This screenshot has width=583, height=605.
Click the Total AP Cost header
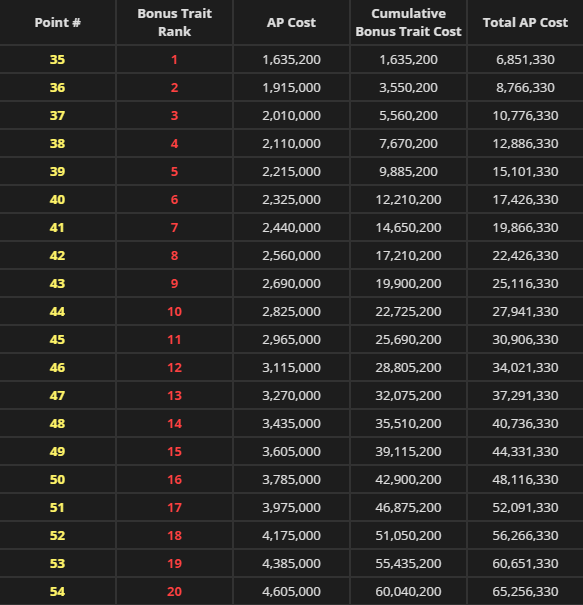coord(525,22)
